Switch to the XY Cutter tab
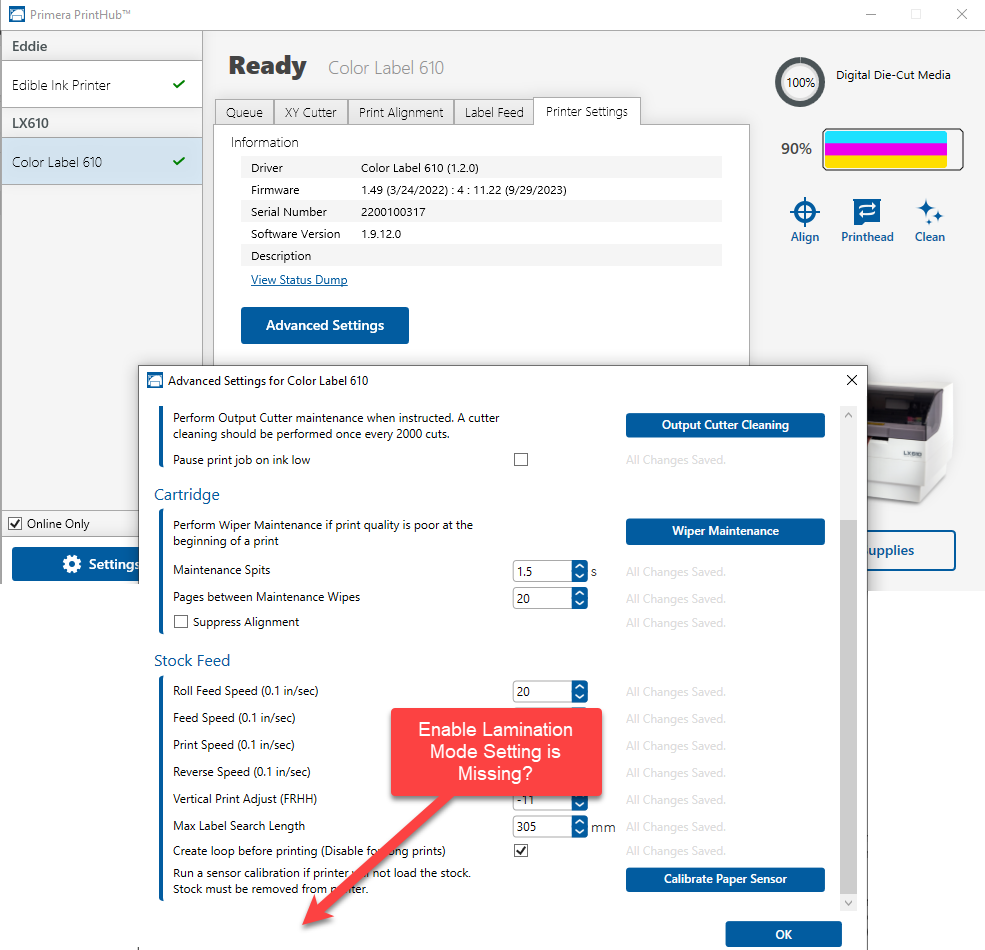 point(310,112)
